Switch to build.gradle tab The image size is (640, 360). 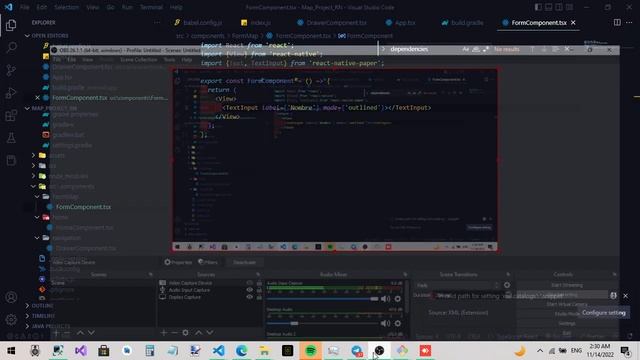[x=462, y=22]
